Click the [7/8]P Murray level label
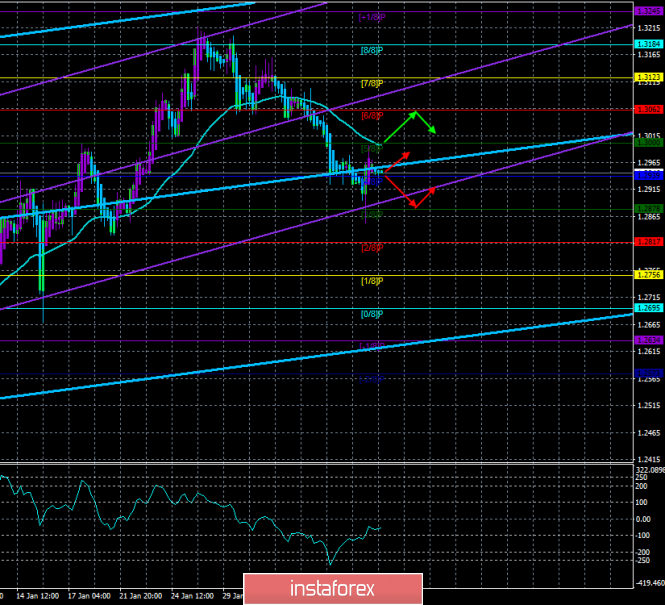 372,84
